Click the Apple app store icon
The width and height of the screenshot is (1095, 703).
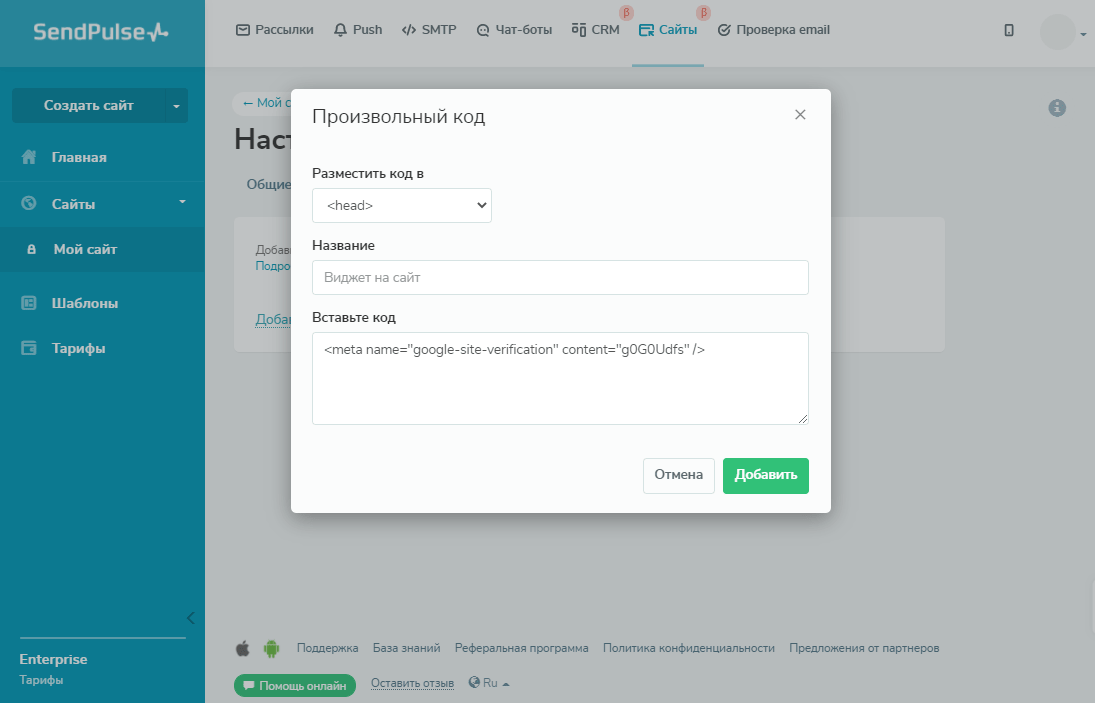[x=242, y=648]
